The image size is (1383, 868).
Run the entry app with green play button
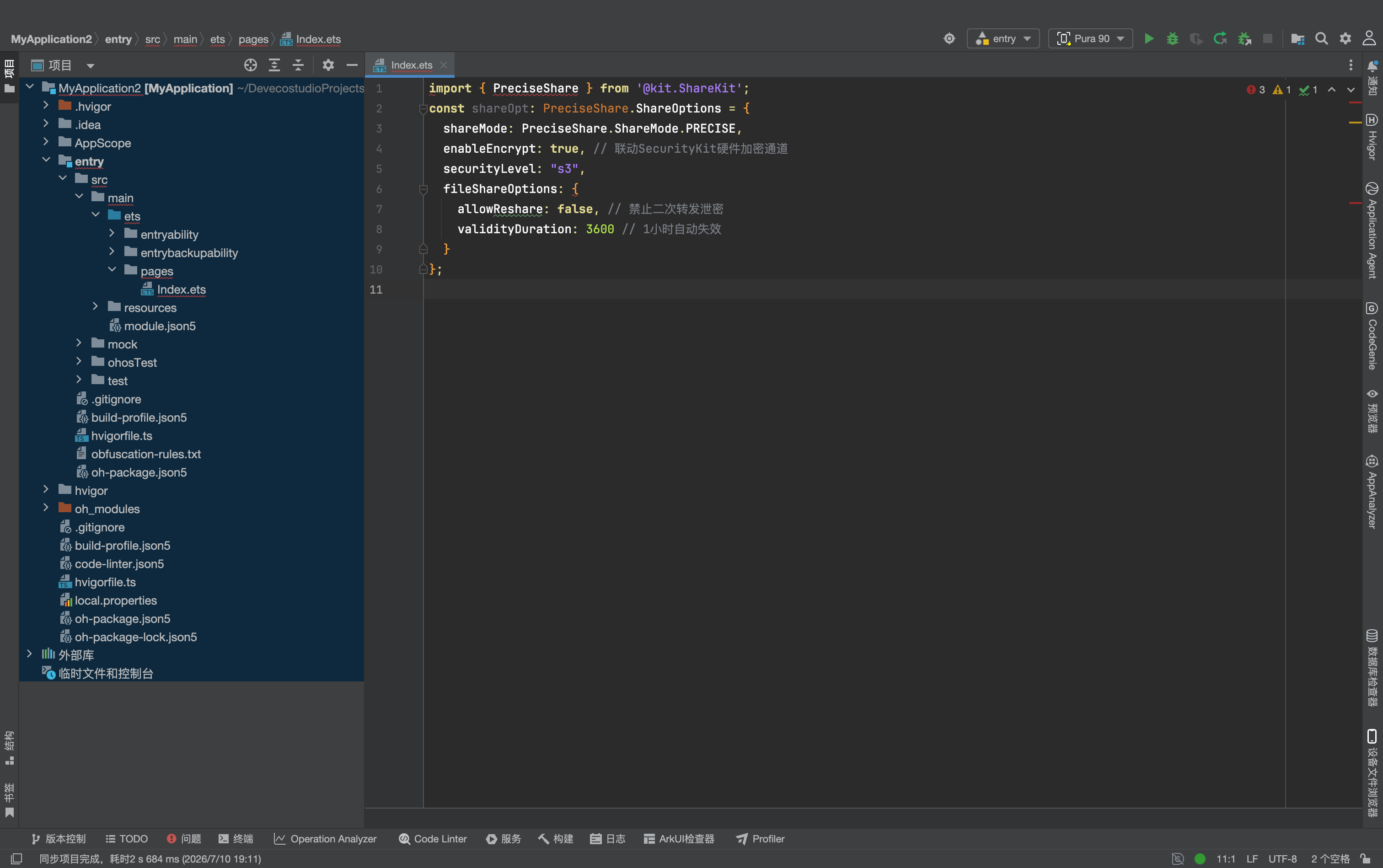coord(1149,38)
